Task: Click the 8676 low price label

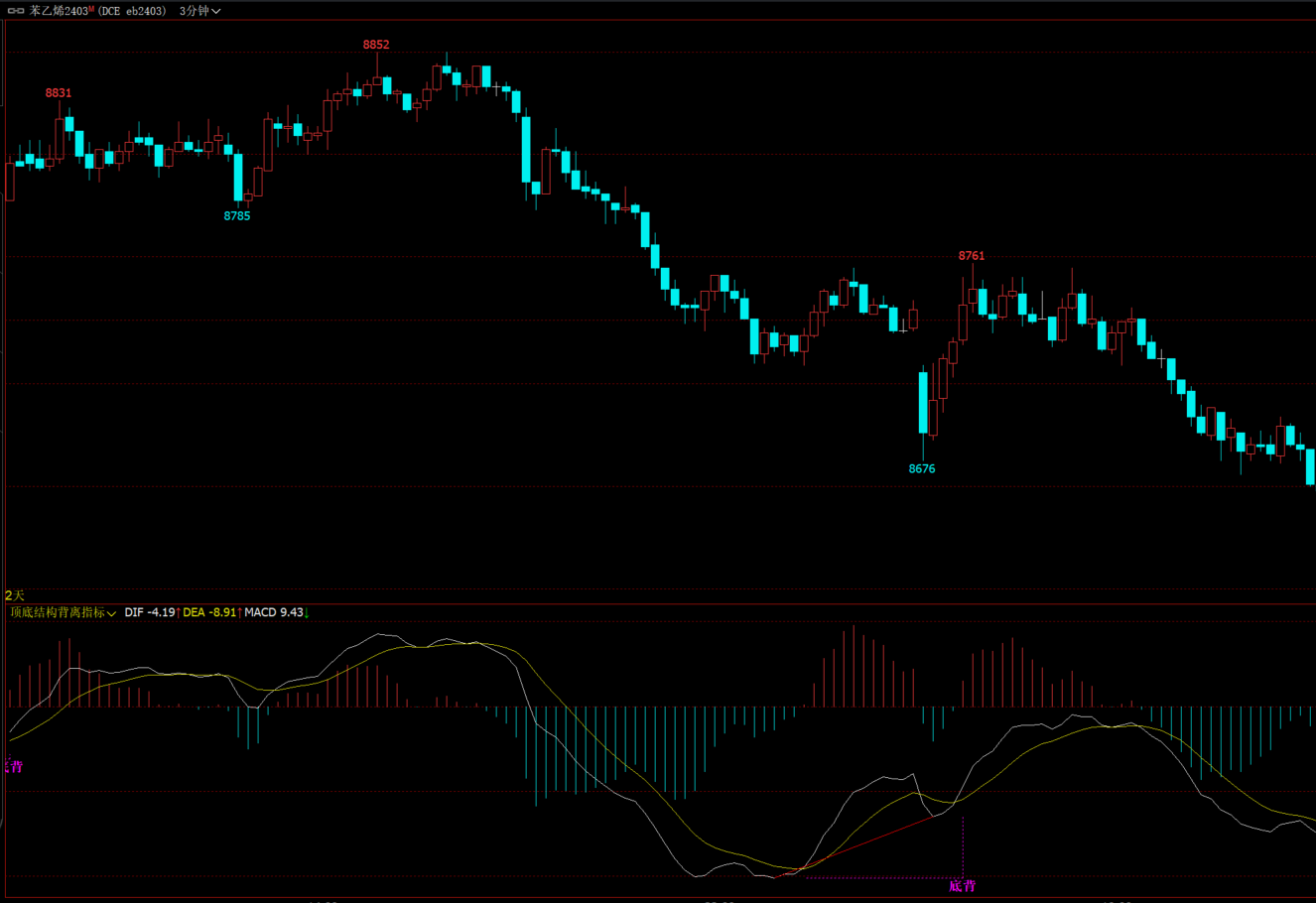Action: pyautogui.click(x=922, y=469)
